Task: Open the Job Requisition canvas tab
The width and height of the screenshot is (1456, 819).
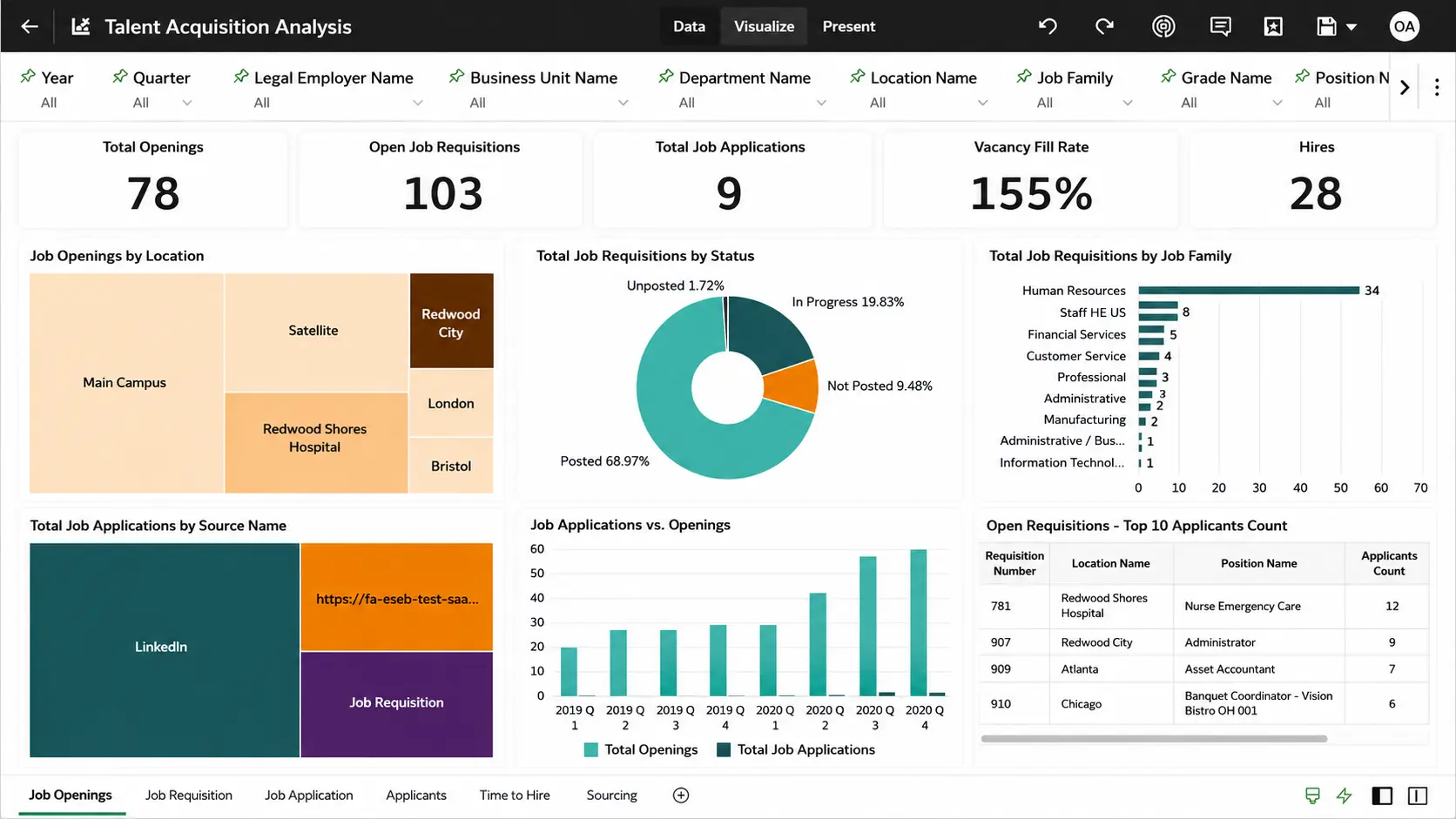Action: click(189, 795)
